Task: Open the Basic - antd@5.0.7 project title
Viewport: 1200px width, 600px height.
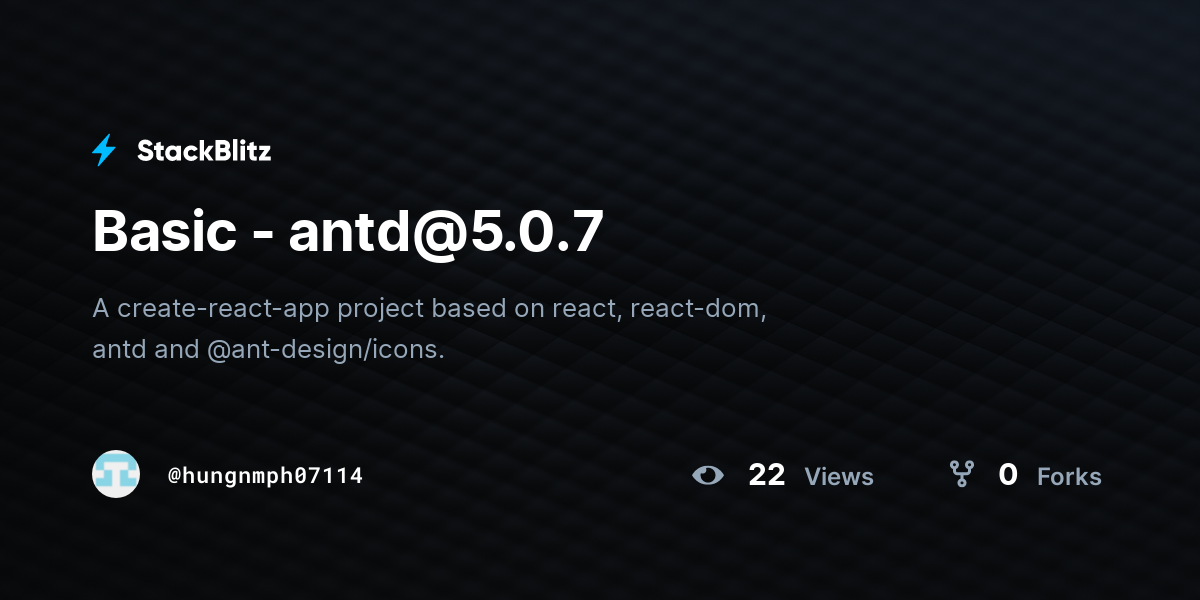Action: click(x=348, y=232)
